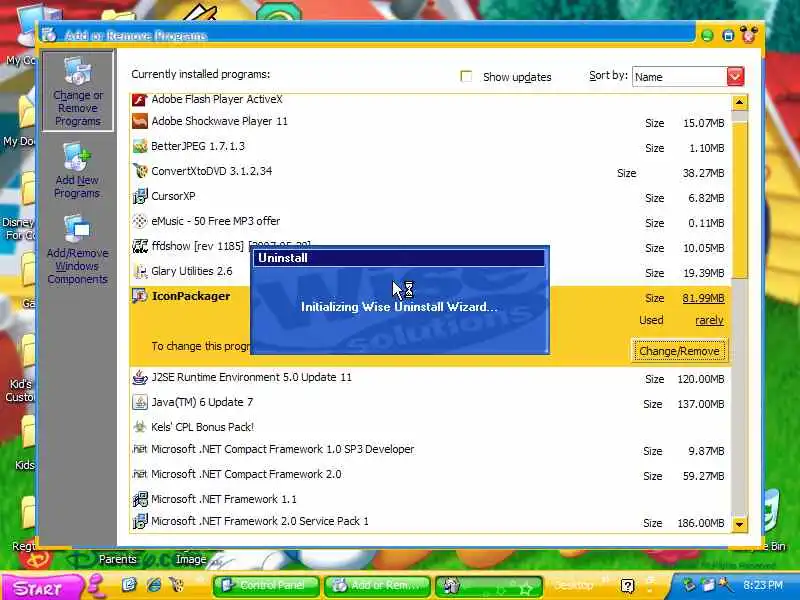This screenshot has width=800, height=600.
Task: Click the .NET Compact Framework 1.0 icon
Action: tap(140, 449)
